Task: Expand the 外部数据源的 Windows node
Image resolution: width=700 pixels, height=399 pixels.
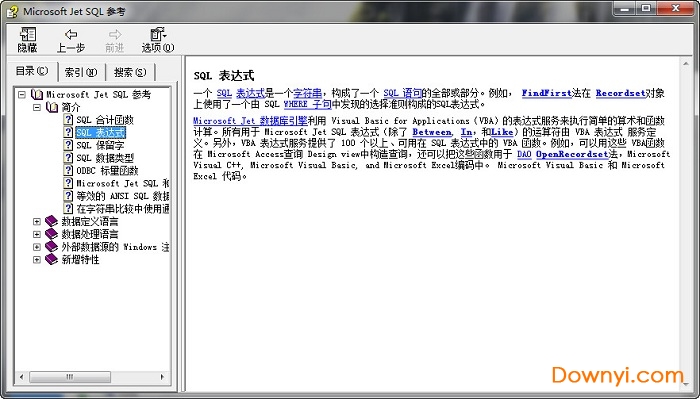Action: (37, 247)
